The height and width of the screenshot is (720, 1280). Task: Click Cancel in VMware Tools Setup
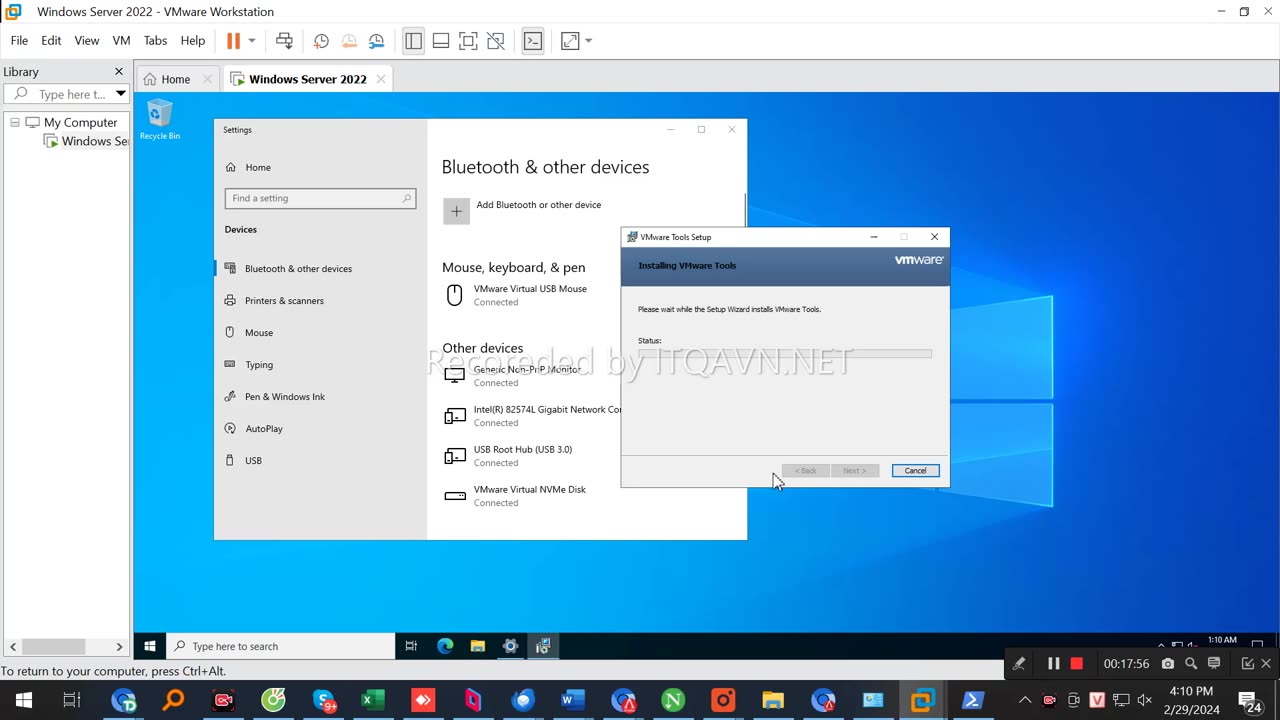tap(915, 471)
